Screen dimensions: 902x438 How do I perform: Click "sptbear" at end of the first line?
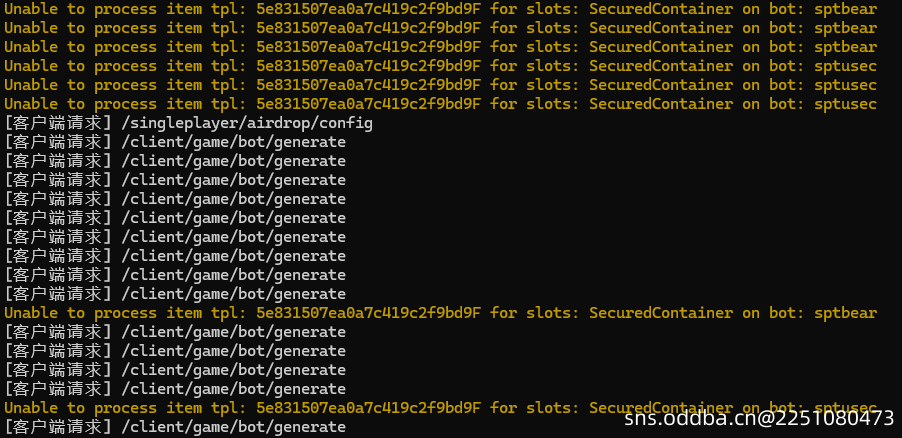[845, 9]
